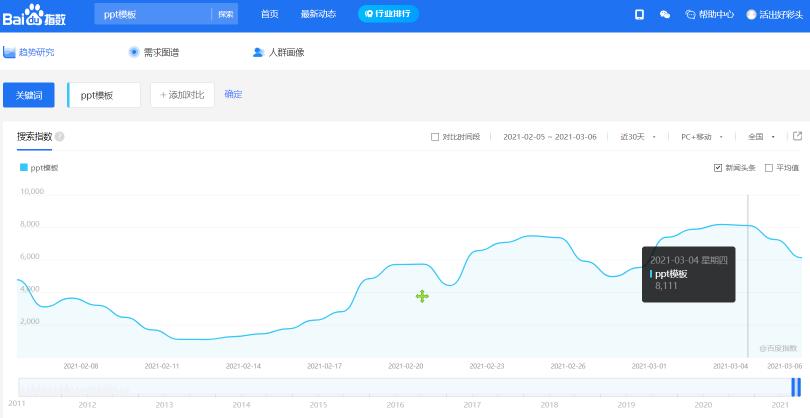This screenshot has width=810, height=418.
Task: Open the Baidu Index logo homepage
Action: [x=34, y=16]
